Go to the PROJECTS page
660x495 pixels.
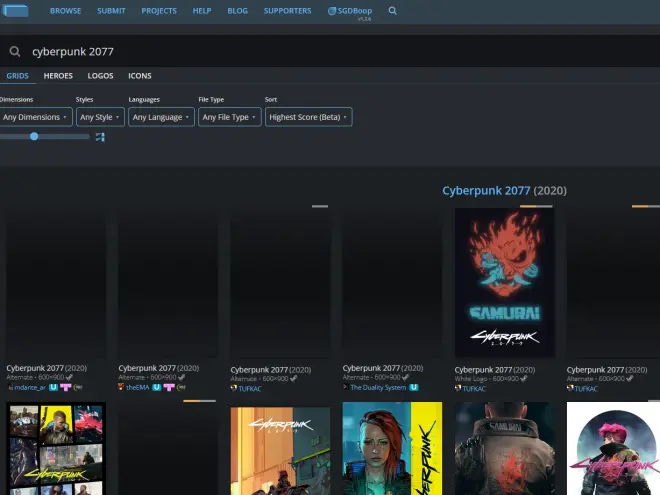(x=159, y=11)
